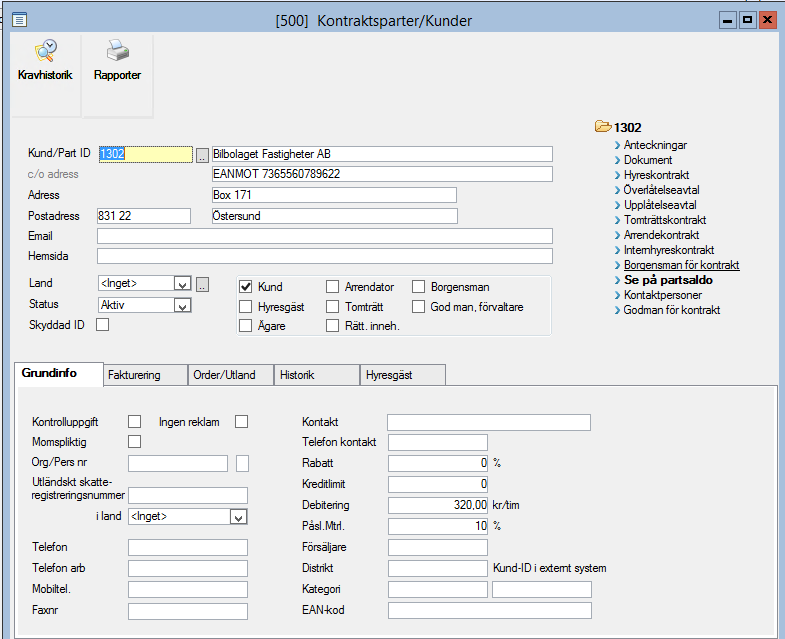Click the EAN-kod field
The height and width of the screenshot is (639, 785).
(x=490, y=610)
